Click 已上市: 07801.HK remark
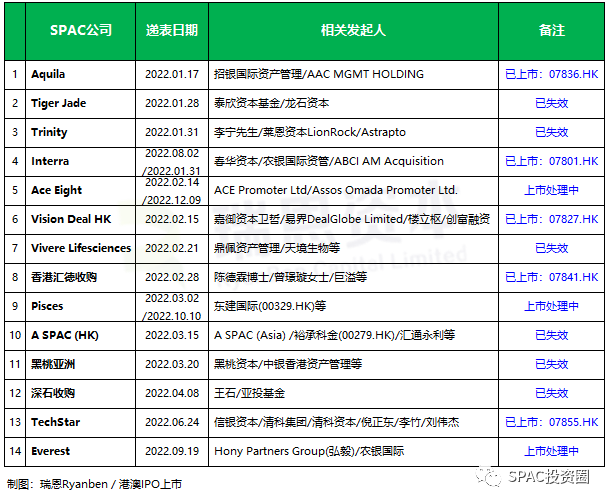The width and height of the screenshot is (609, 504). click(551, 161)
